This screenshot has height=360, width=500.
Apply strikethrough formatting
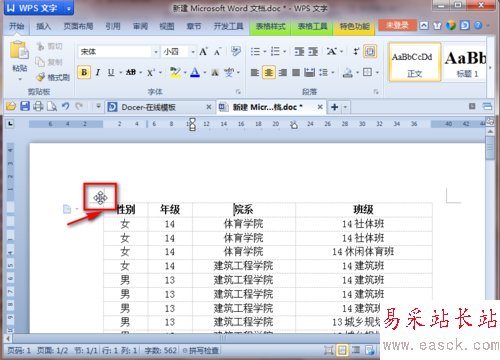point(131,72)
